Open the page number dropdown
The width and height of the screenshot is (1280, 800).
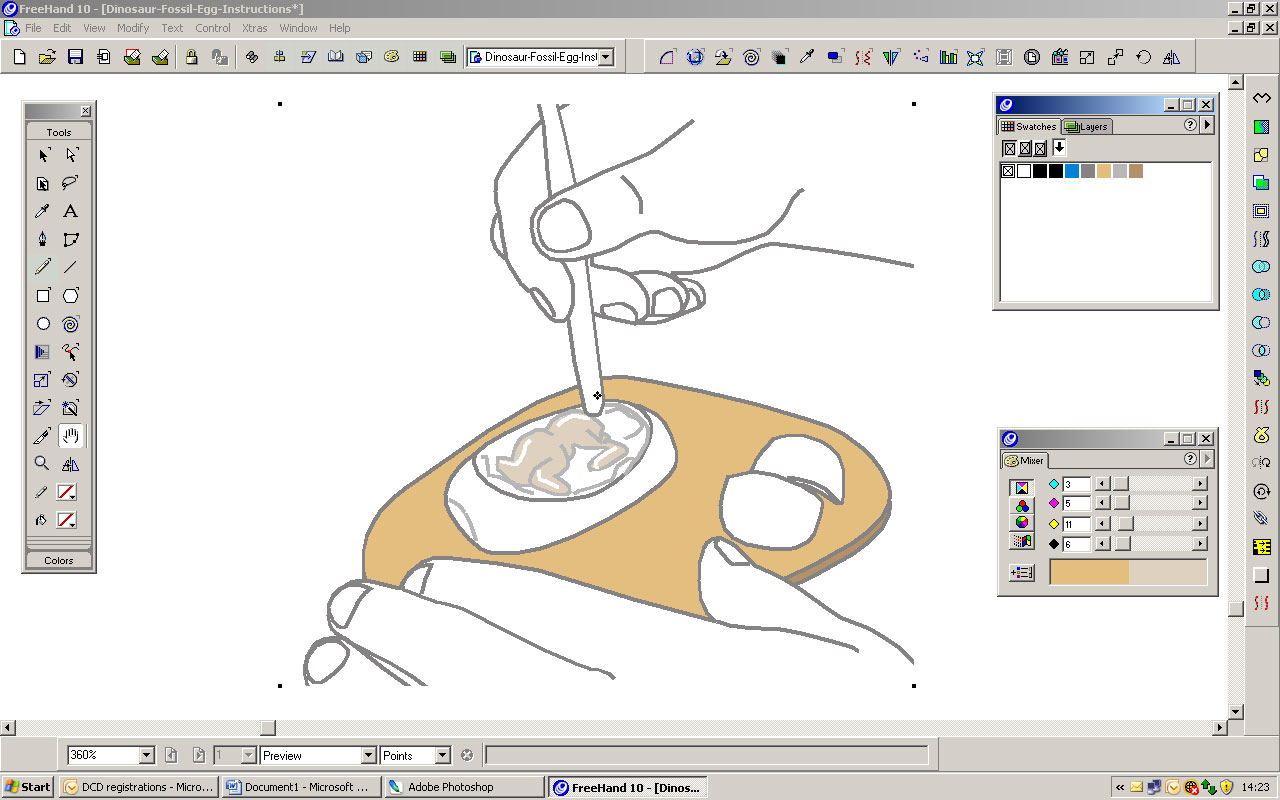pyautogui.click(x=249, y=756)
